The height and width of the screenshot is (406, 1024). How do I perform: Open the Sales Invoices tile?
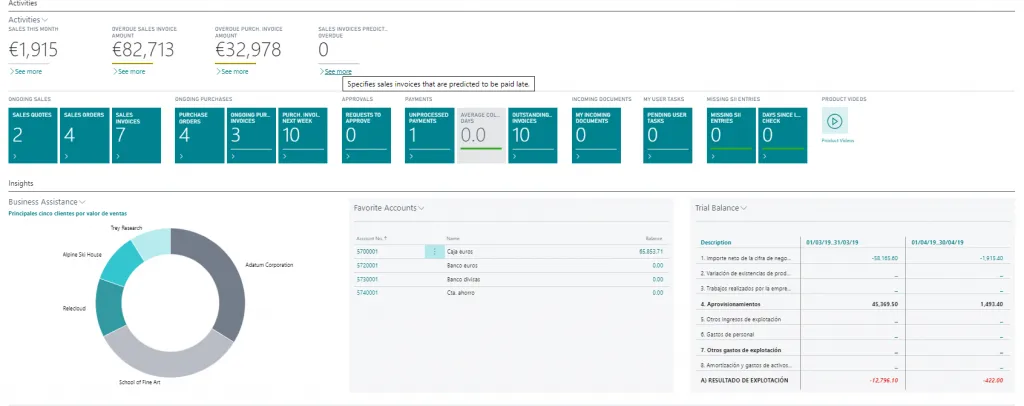click(136, 135)
